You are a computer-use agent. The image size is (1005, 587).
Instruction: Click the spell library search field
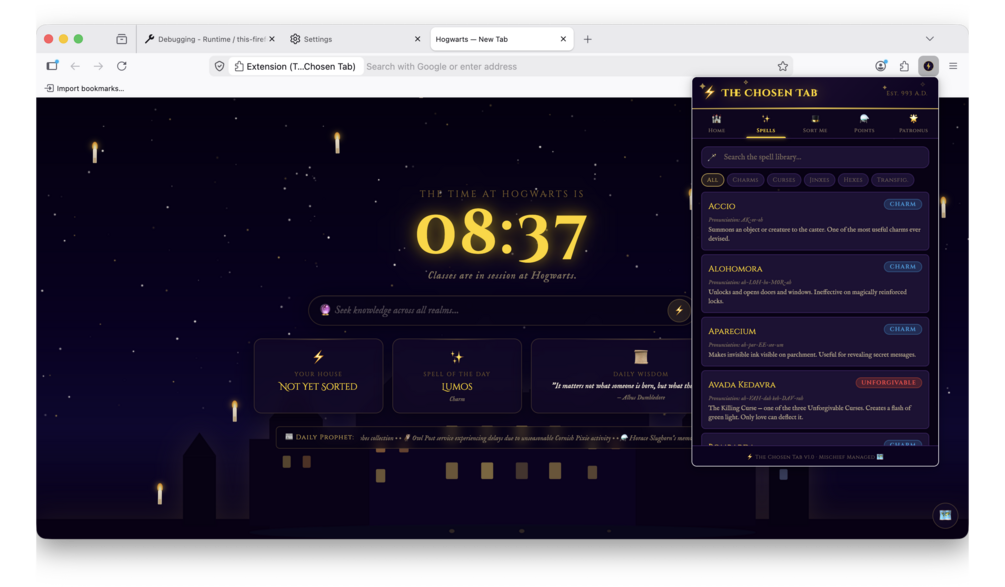click(x=815, y=157)
